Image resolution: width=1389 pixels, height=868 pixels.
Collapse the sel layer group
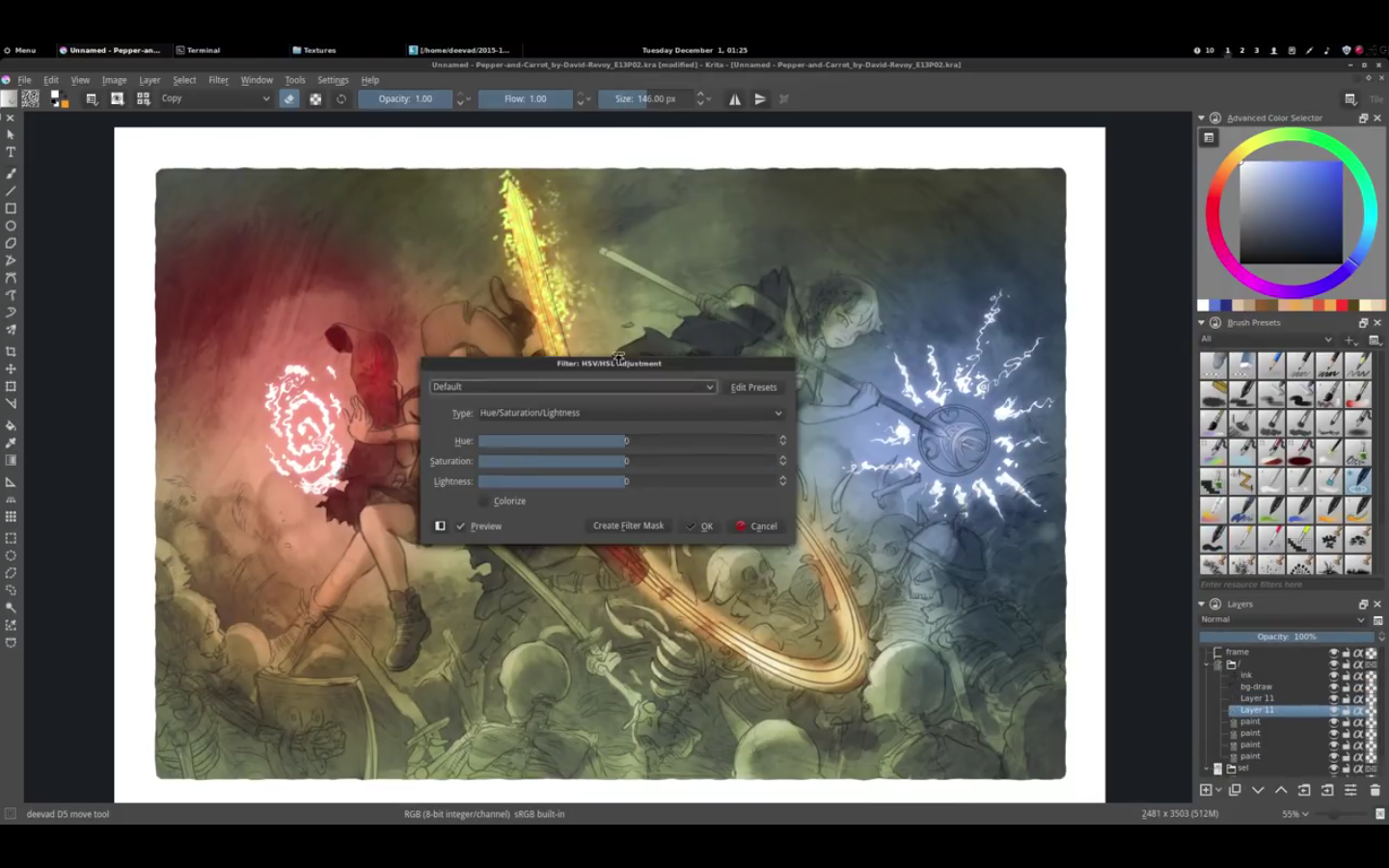coord(1207,769)
